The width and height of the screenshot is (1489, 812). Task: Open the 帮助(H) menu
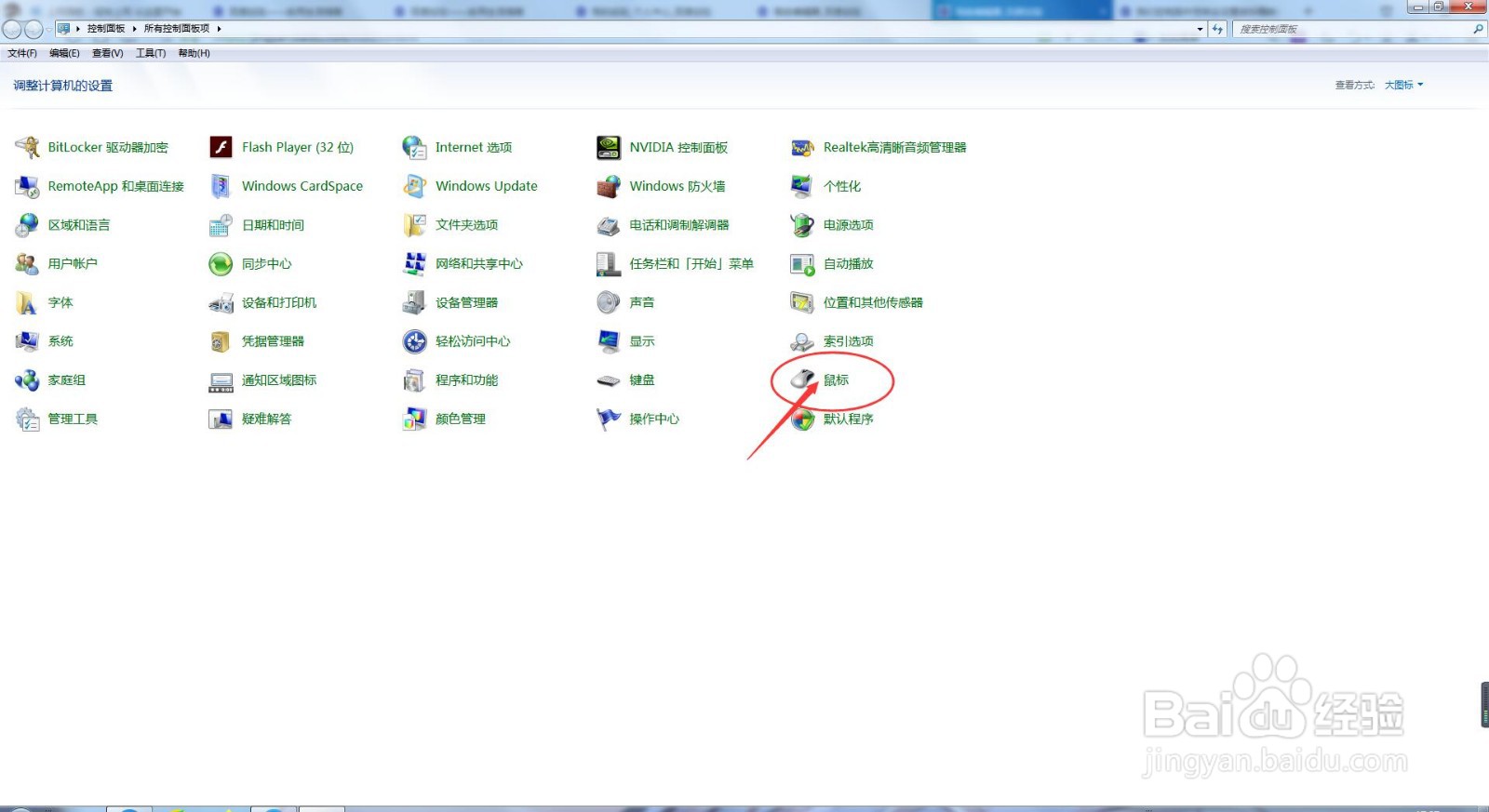pyautogui.click(x=194, y=53)
